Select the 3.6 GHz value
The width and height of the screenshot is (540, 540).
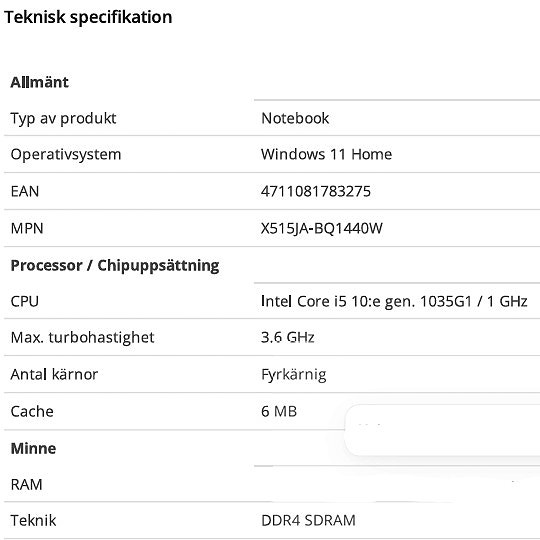pyautogui.click(x=288, y=338)
